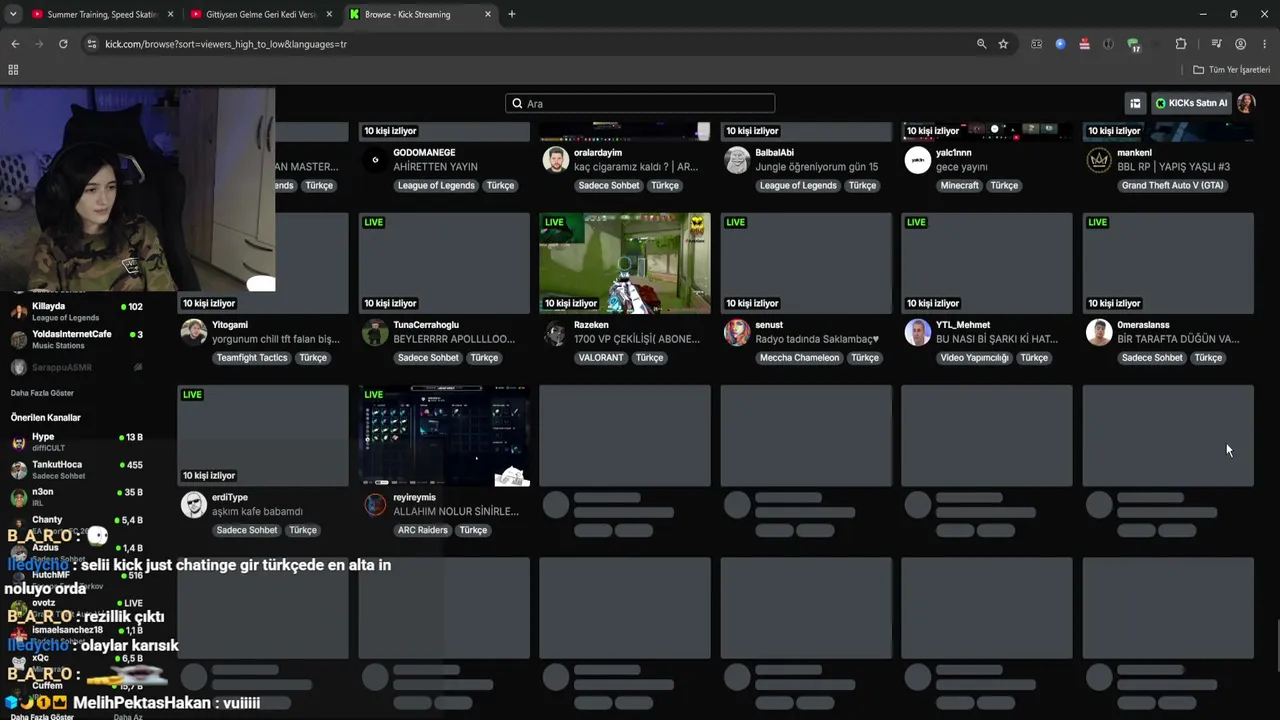This screenshot has height=720, width=1280.
Task: Bookmark this page with the star icon
Action: 1003,44
